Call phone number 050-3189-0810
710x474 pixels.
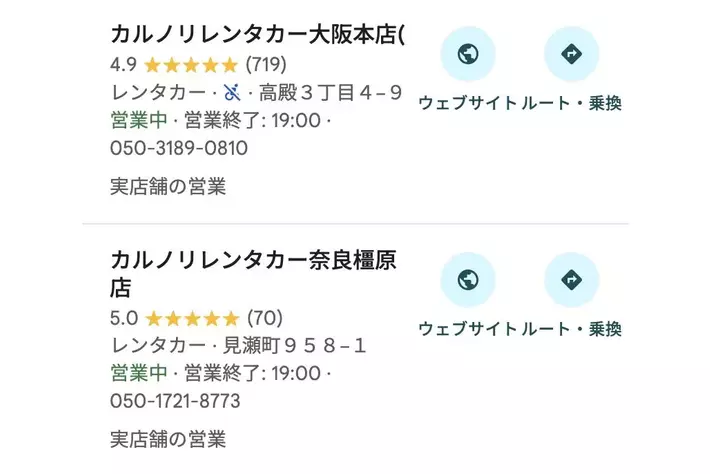coord(179,148)
